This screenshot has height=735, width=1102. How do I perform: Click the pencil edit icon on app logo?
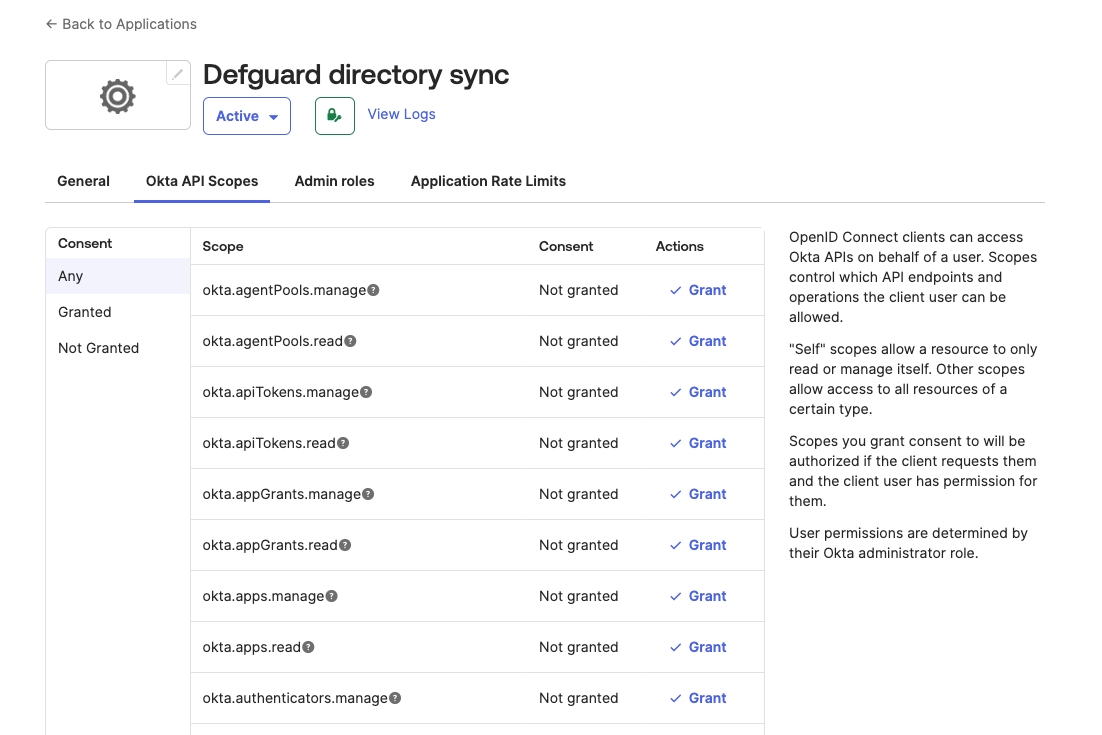[178, 73]
